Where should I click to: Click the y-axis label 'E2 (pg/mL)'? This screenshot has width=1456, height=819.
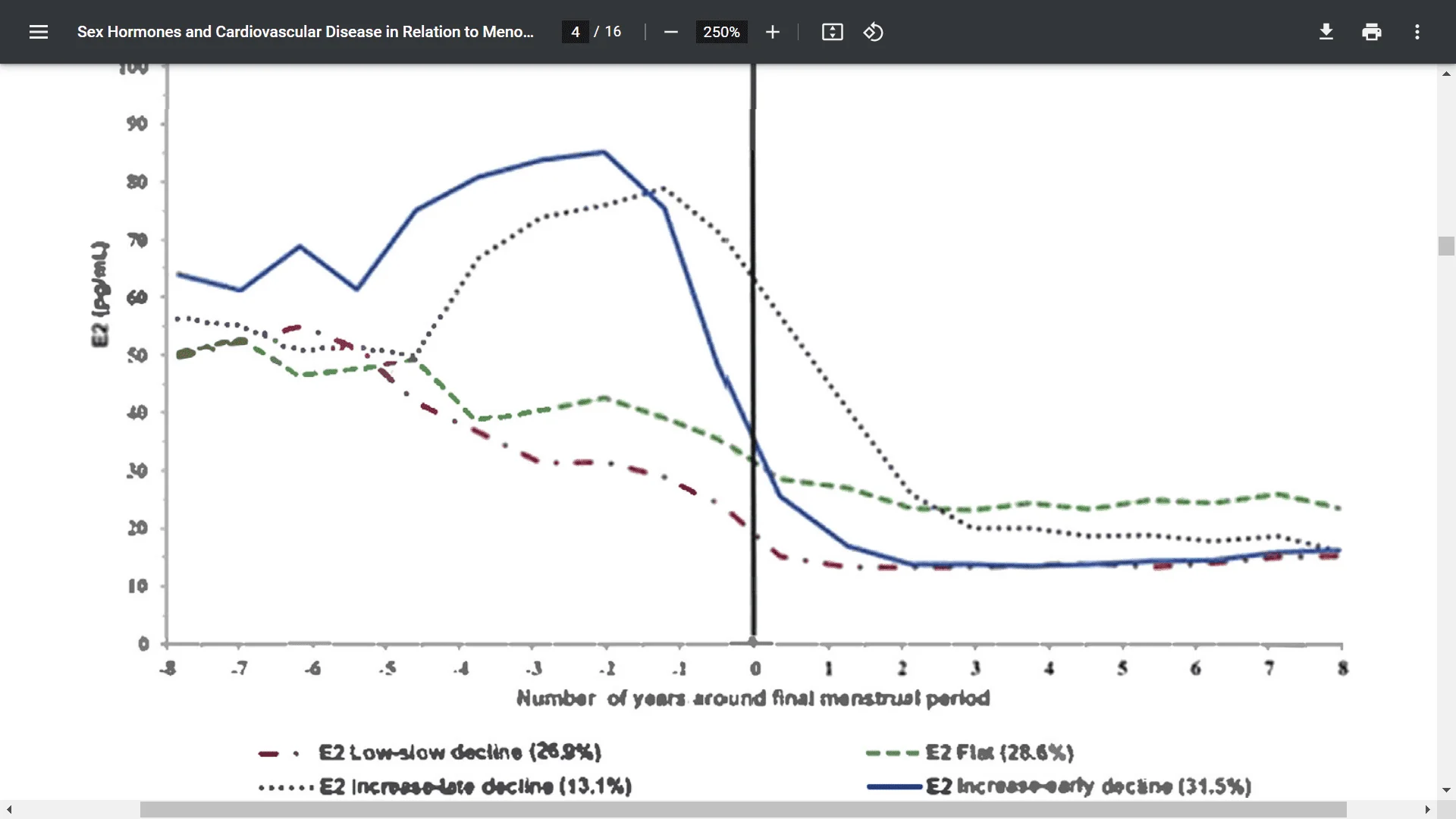coord(100,294)
